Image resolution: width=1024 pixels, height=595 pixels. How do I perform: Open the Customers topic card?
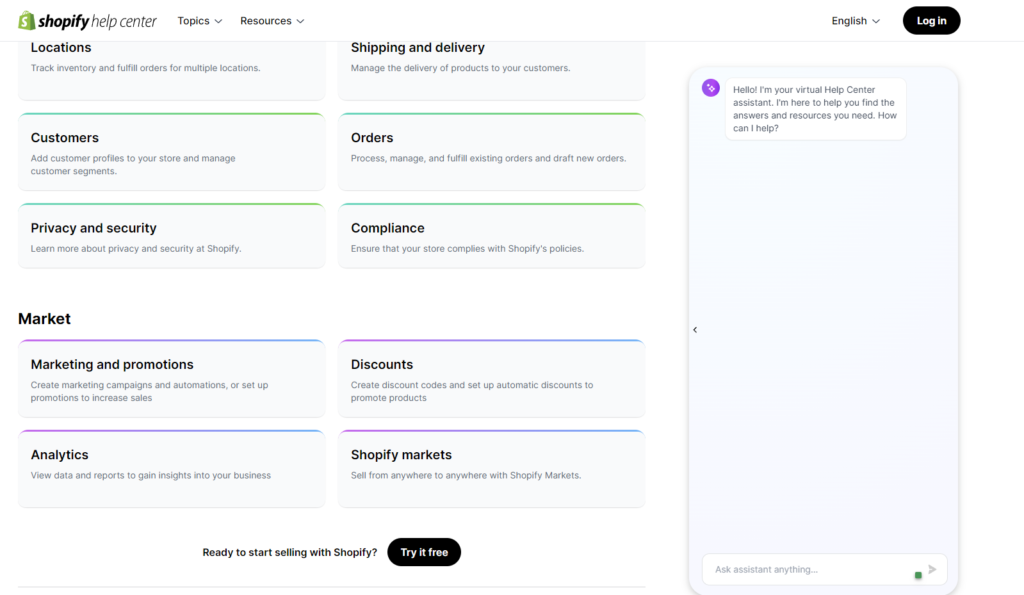tap(171, 152)
